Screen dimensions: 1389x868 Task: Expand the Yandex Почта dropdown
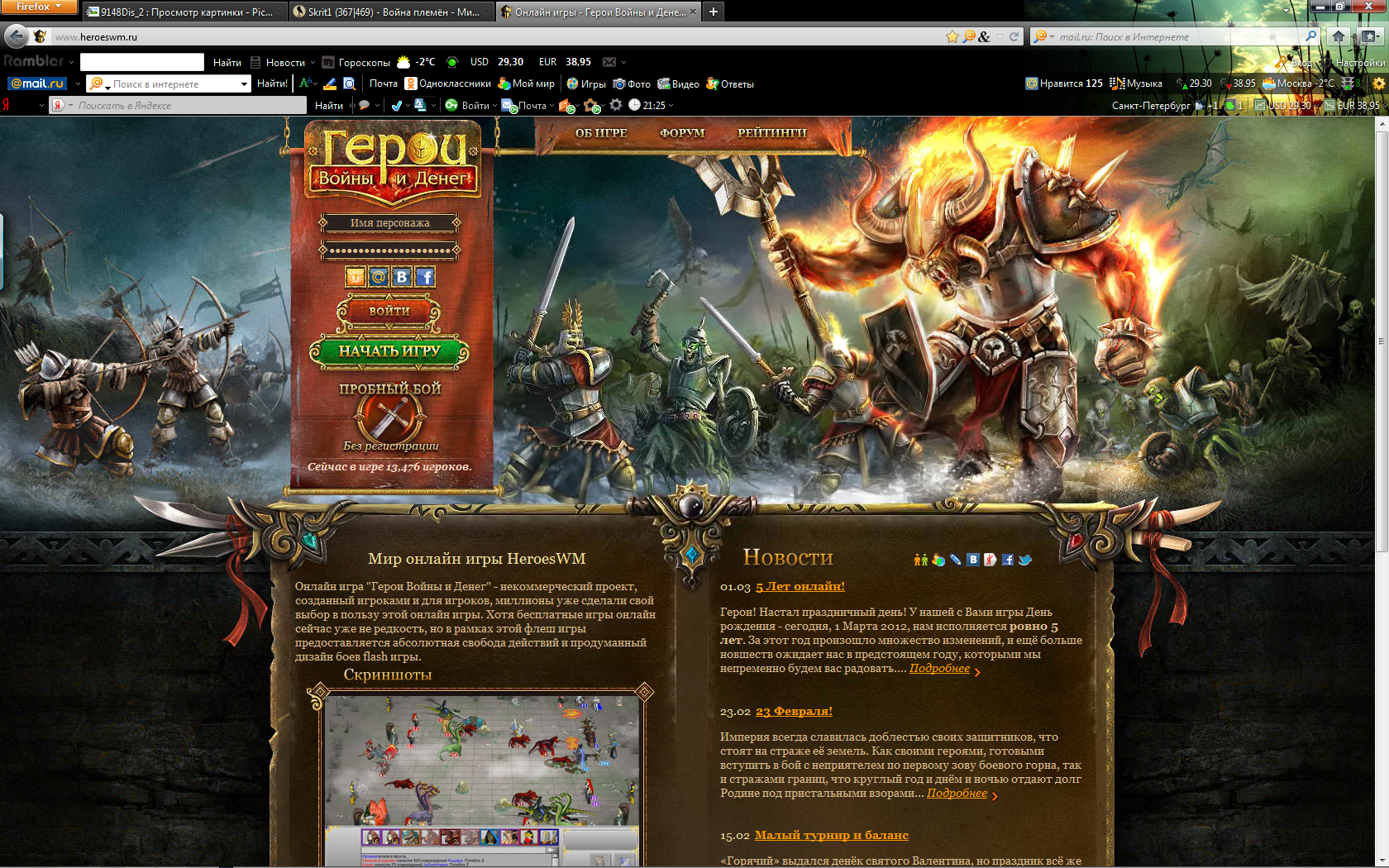pyautogui.click(x=551, y=106)
